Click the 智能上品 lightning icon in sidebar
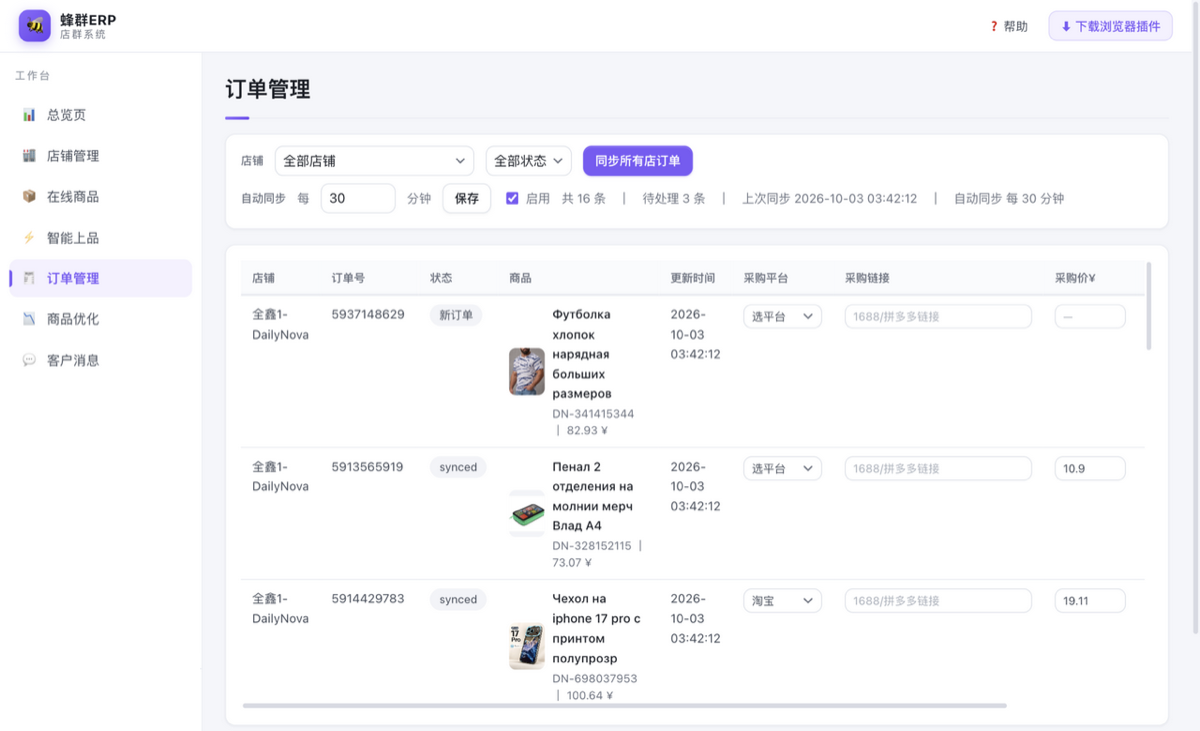This screenshot has width=1200, height=731. [x=29, y=238]
